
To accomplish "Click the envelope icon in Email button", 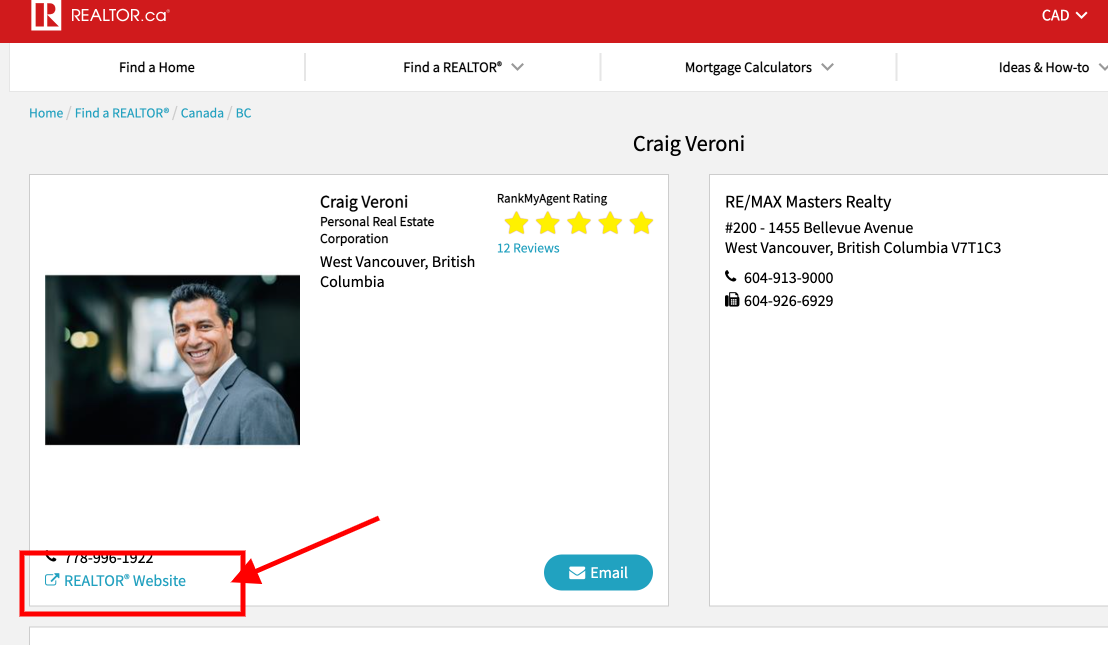I will pos(577,573).
